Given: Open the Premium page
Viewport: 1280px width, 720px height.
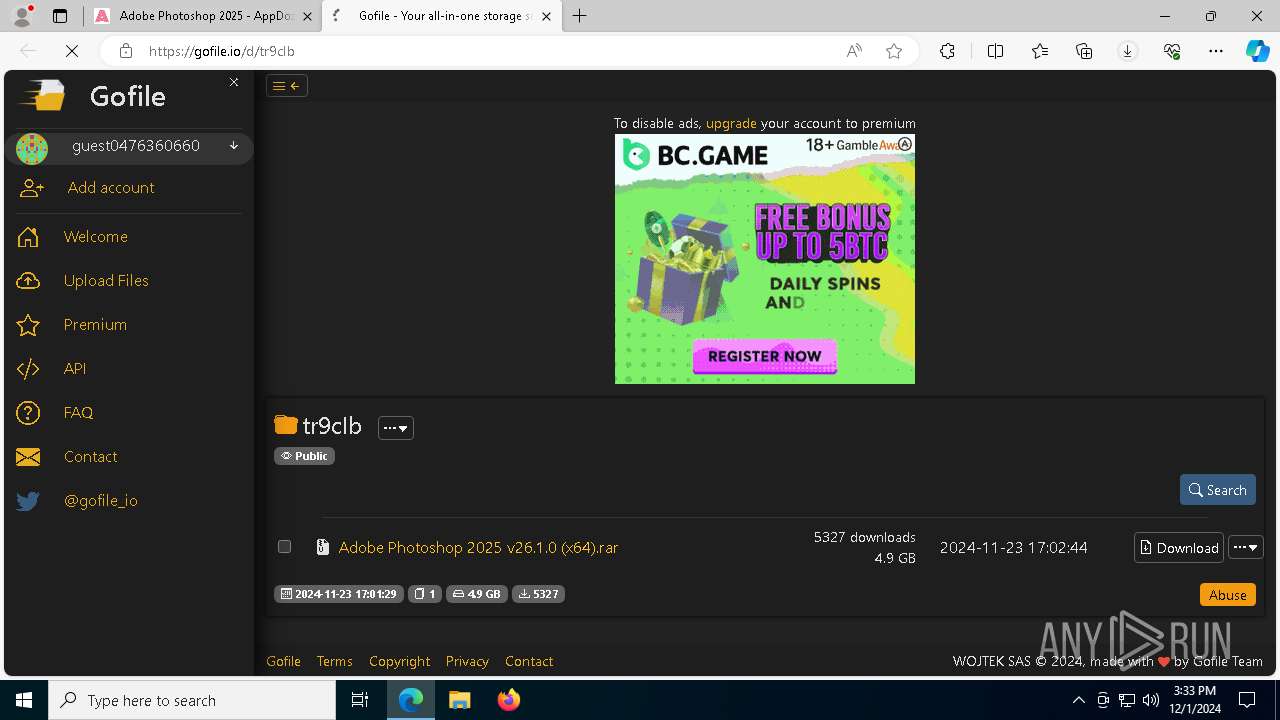Looking at the screenshot, I should tap(95, 325).
